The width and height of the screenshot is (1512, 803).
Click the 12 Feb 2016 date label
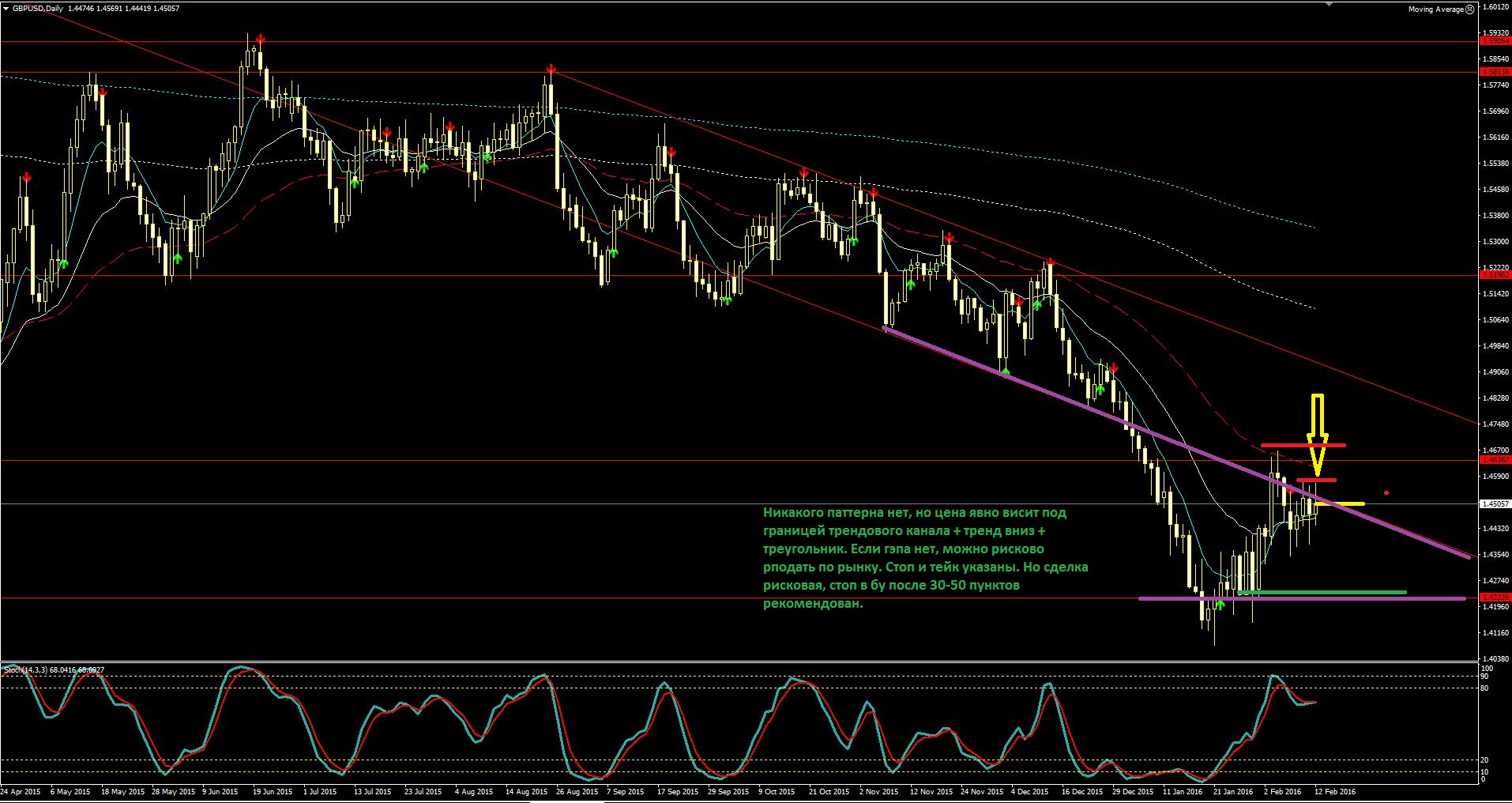click(1335, 791)
